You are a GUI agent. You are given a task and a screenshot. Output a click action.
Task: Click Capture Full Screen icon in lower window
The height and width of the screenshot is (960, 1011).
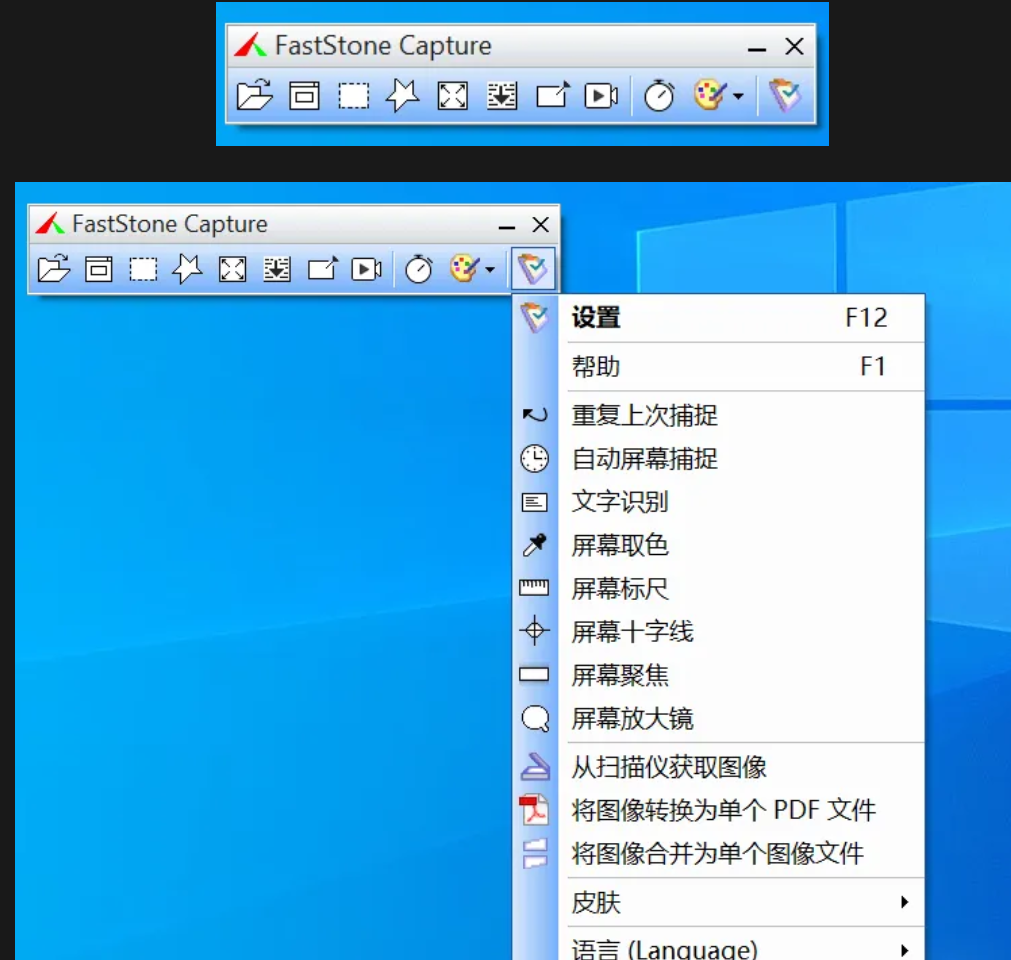click(232, 269)
